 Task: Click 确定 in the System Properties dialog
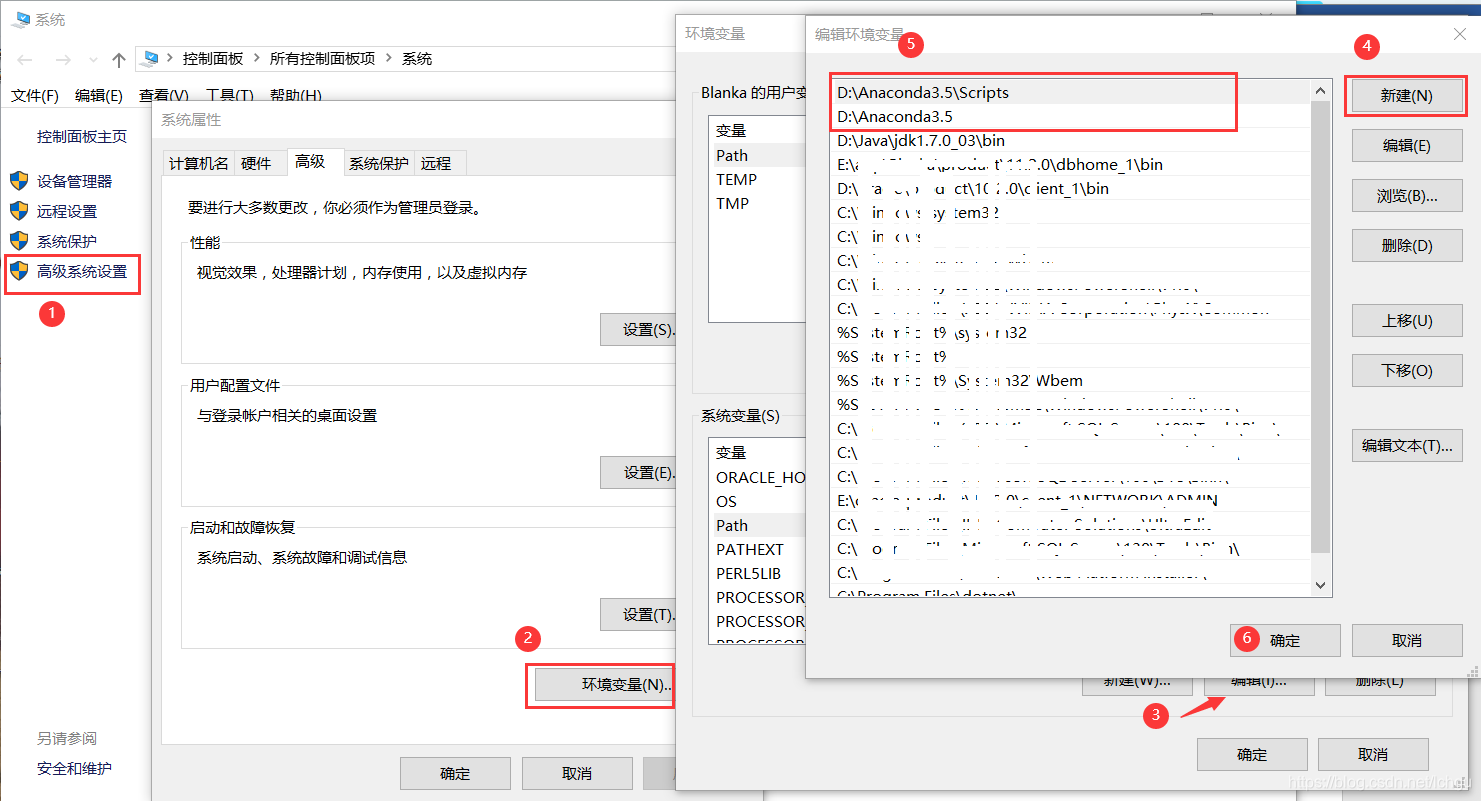point(455,773)
